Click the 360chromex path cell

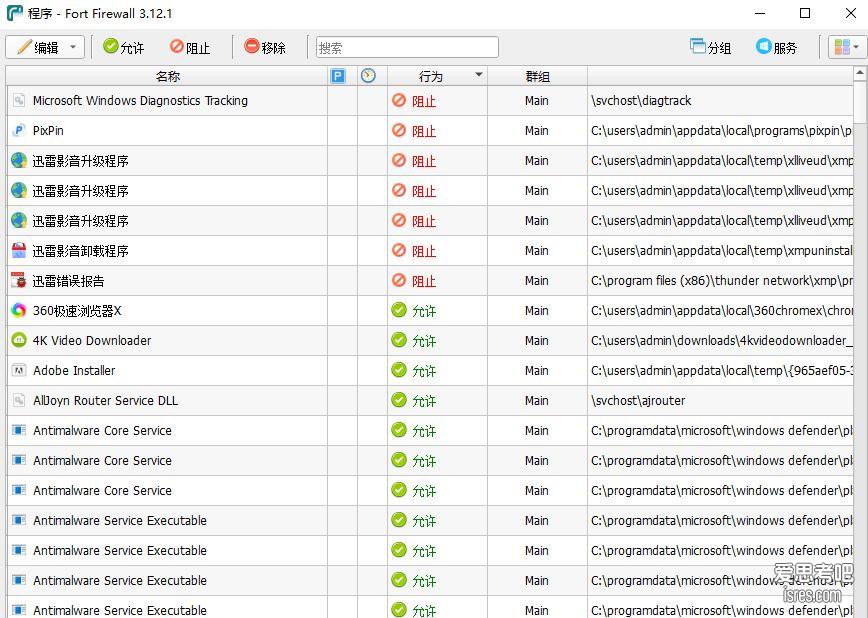point(721,311)
